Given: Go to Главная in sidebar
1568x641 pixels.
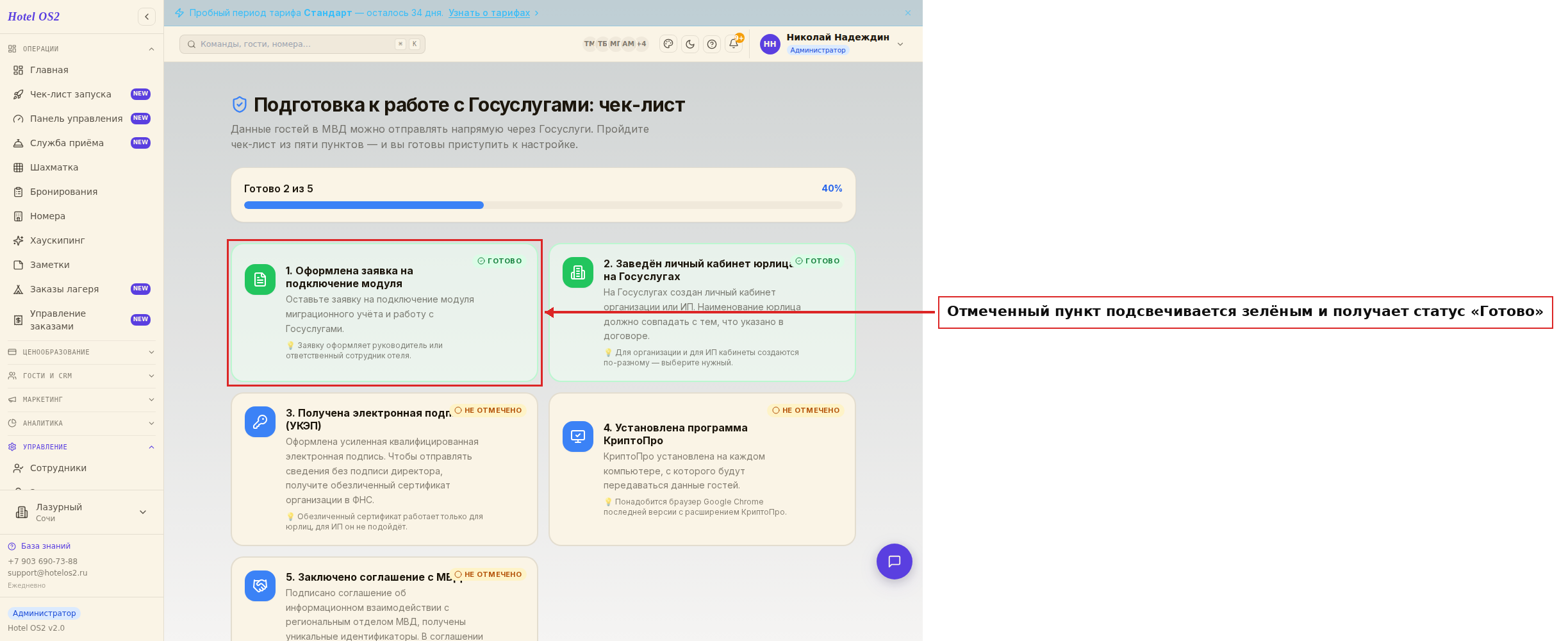Looking at the screenshot, I should click(81, 70).
